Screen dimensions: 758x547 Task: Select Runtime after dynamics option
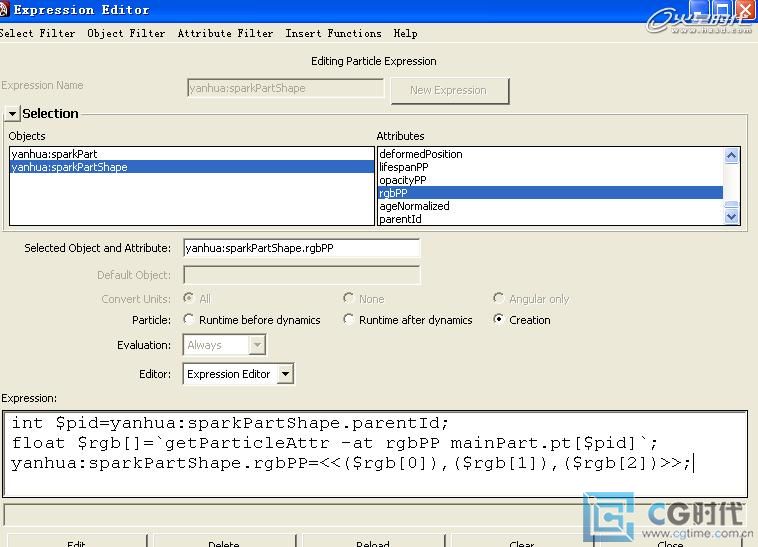[x=348, y=319]
